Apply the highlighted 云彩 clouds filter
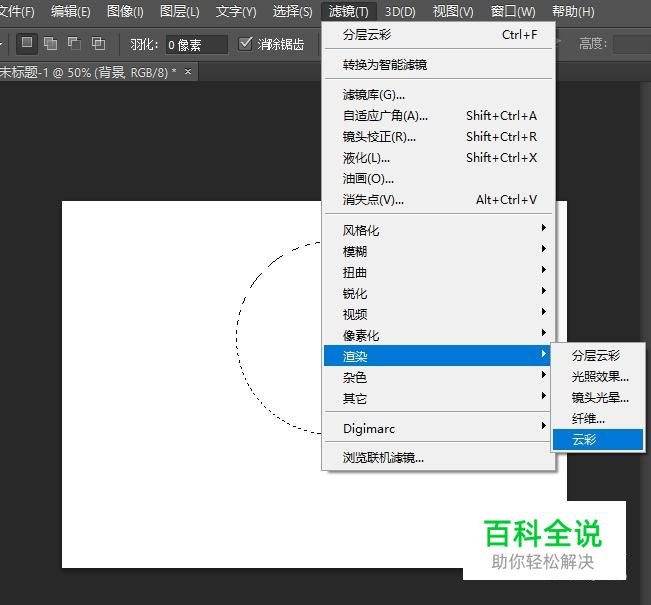 [598, 439]
